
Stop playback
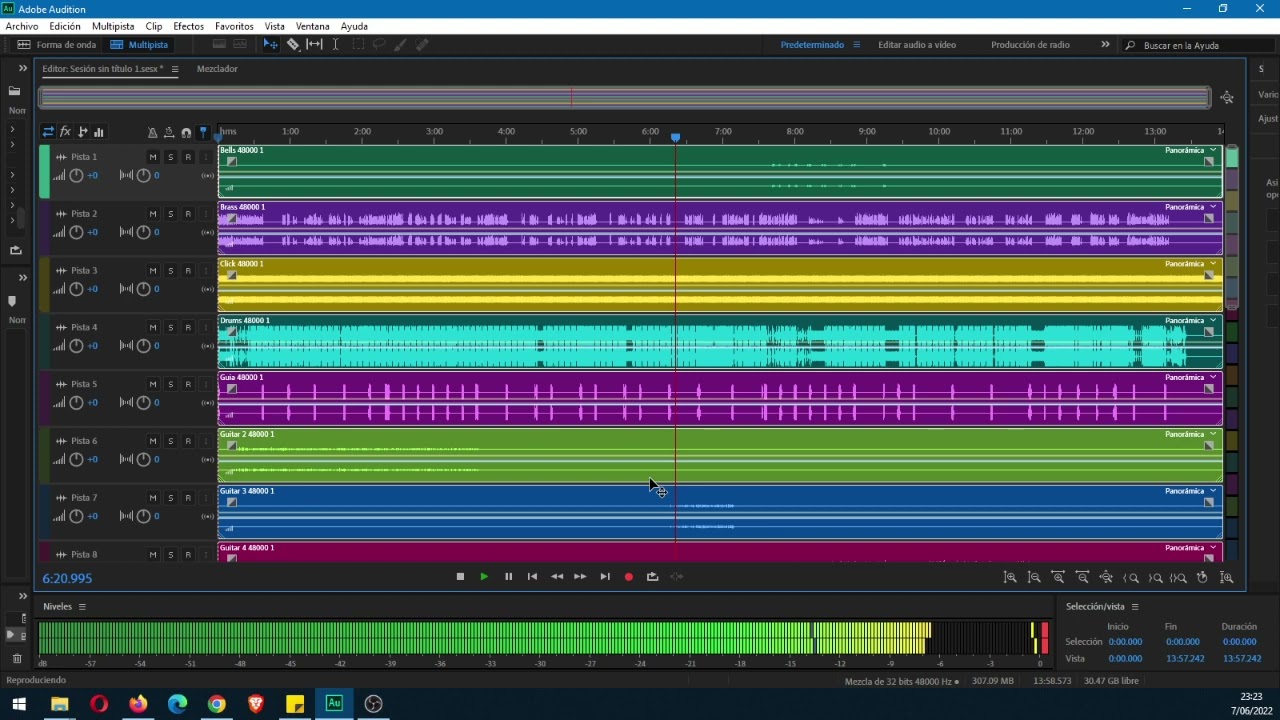click(460, 577)
